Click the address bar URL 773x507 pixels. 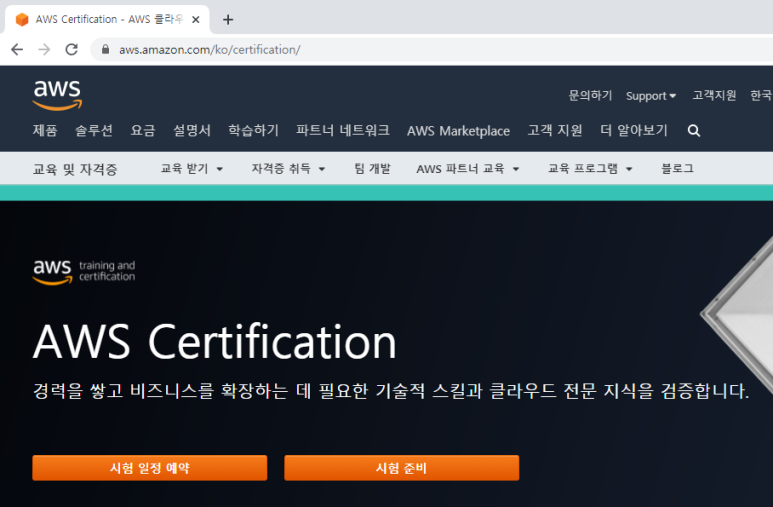pos(210,50)
